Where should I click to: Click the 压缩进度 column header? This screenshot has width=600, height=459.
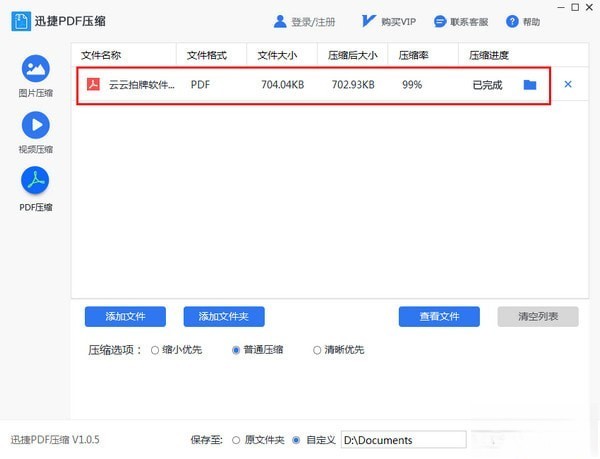pos(489,55)
